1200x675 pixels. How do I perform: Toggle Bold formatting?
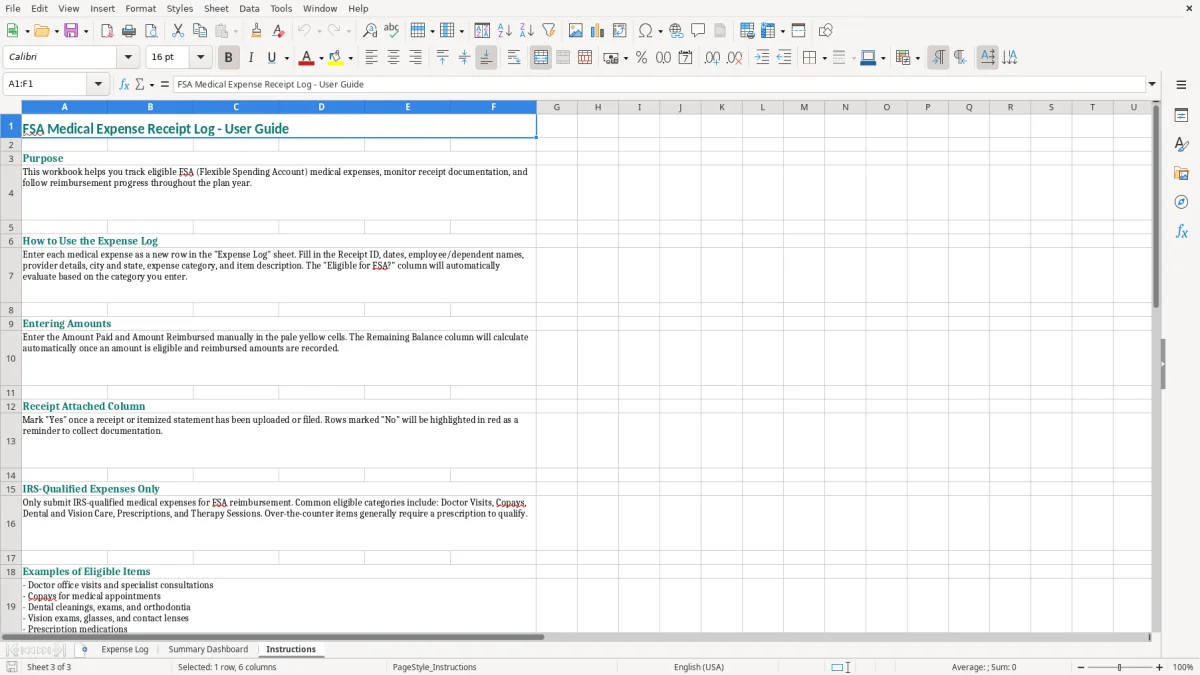(x=229, y=58)
